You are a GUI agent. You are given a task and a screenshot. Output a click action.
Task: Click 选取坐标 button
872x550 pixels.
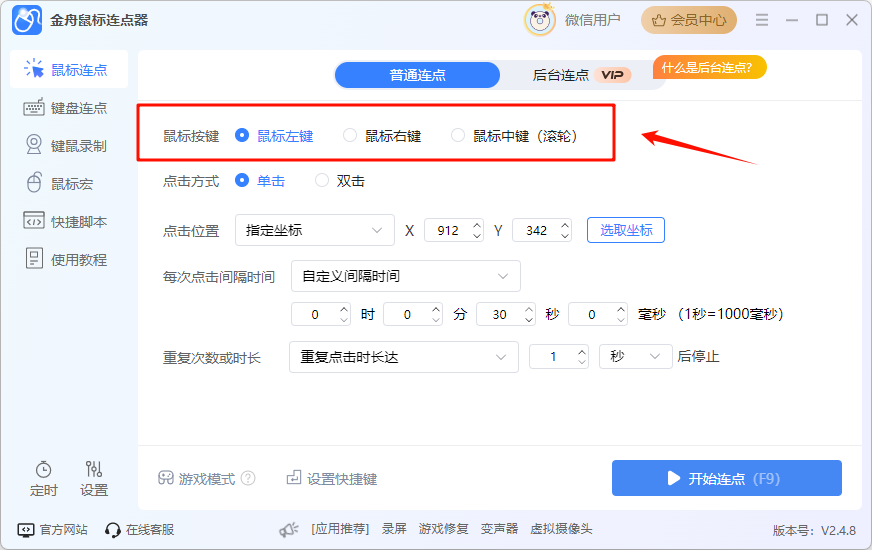pos(626,230)
